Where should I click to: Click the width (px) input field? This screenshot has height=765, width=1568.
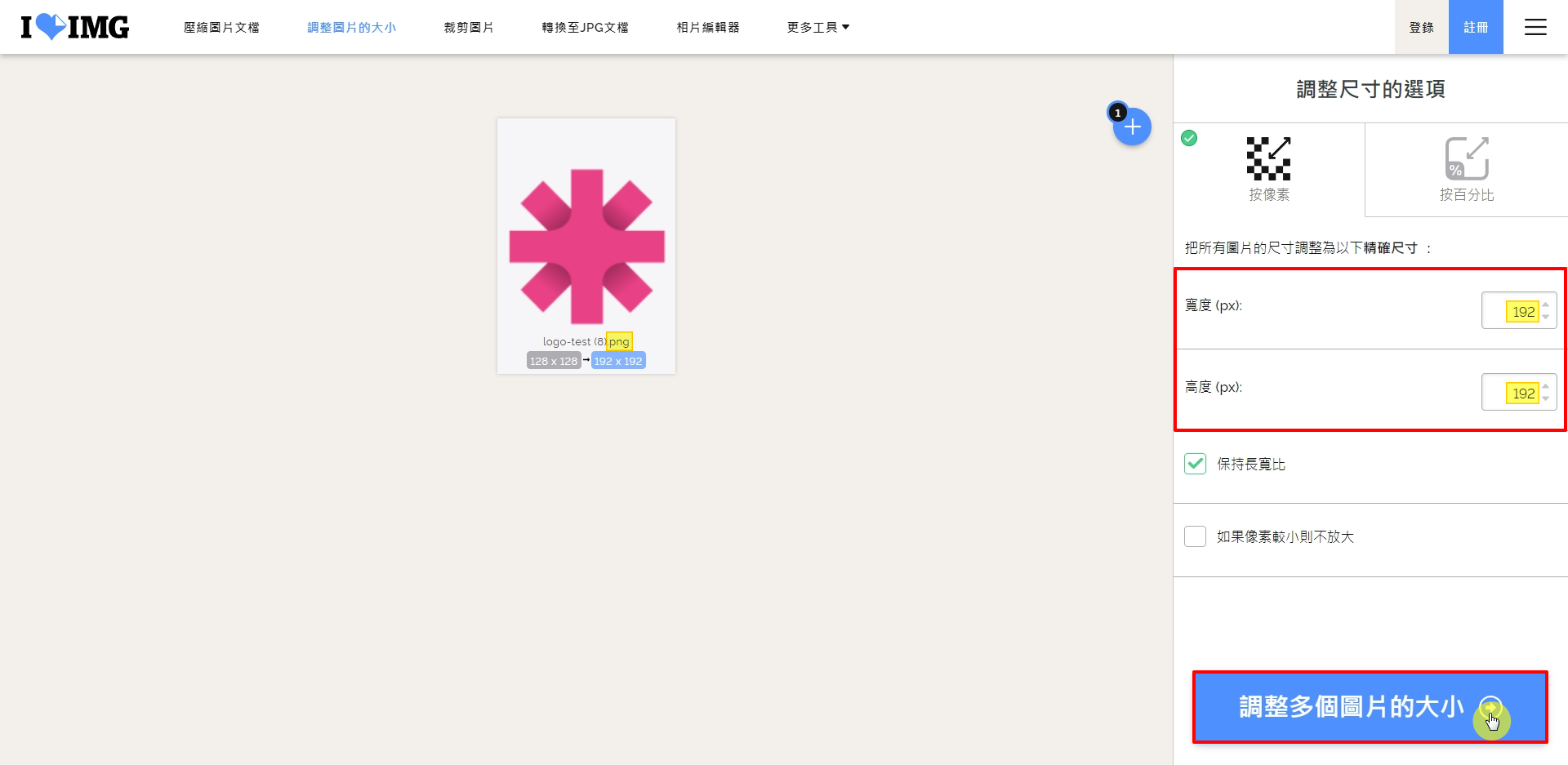point(1511,311)
